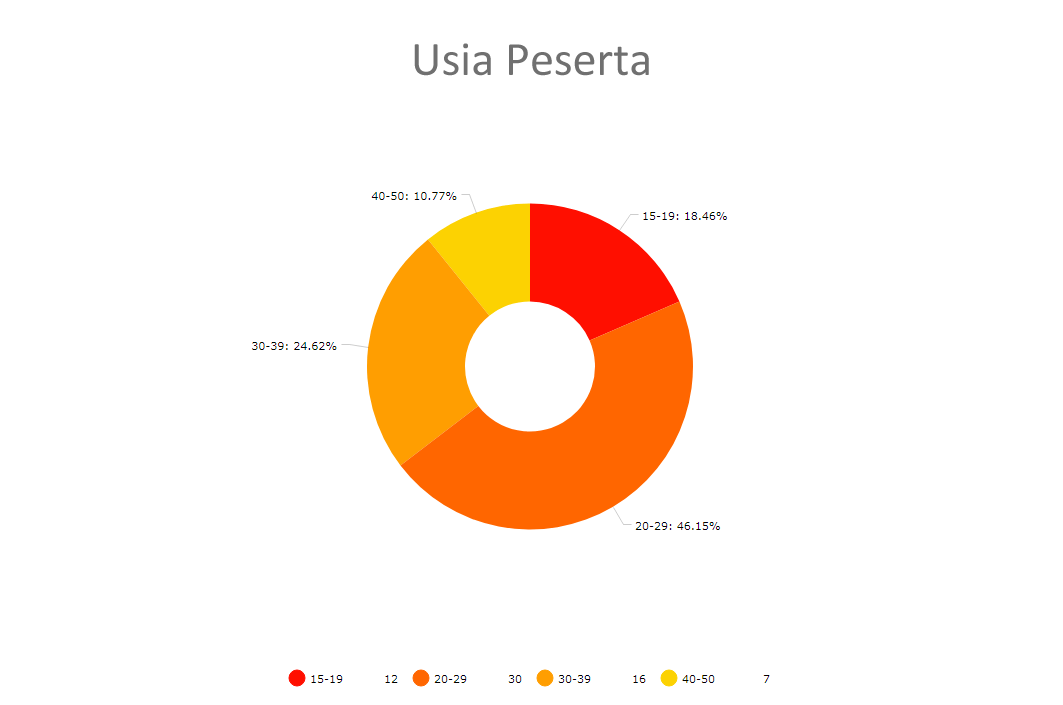Click the orange 30-39 legend marker
This screenshot has width=1063, height=705.
[x=545, y=679]
